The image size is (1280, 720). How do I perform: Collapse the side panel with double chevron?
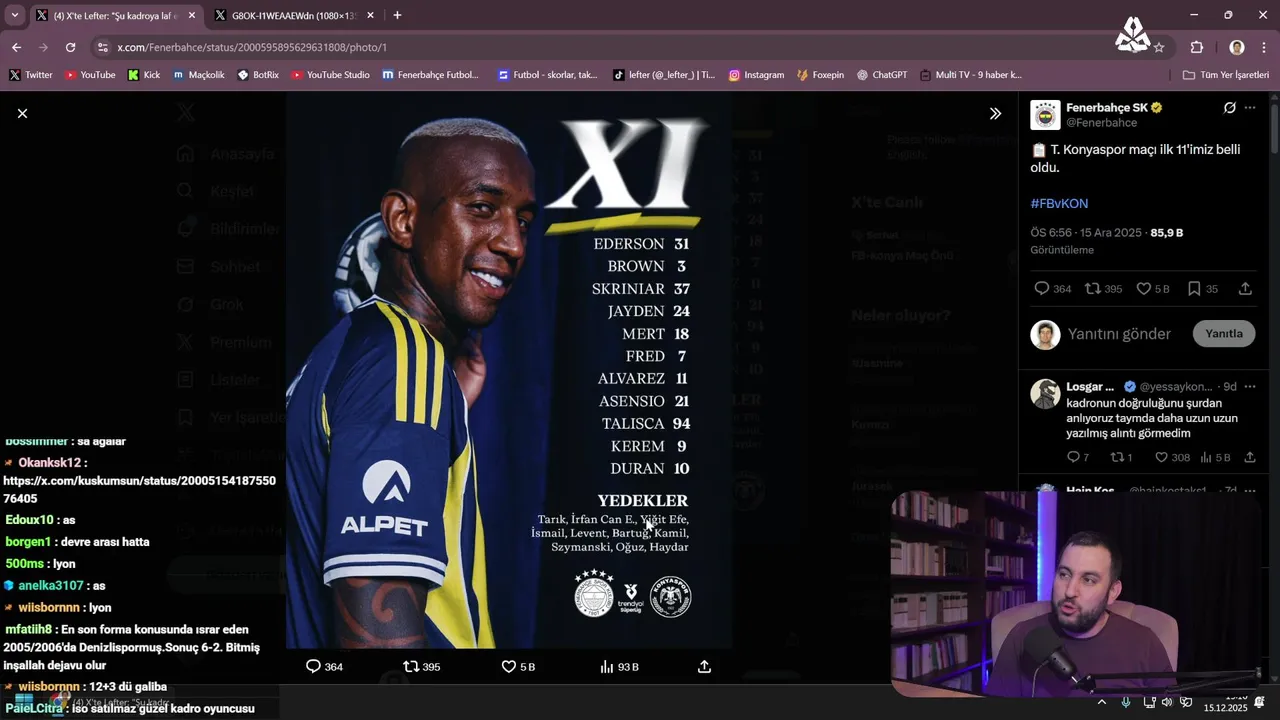click(995, 114)
